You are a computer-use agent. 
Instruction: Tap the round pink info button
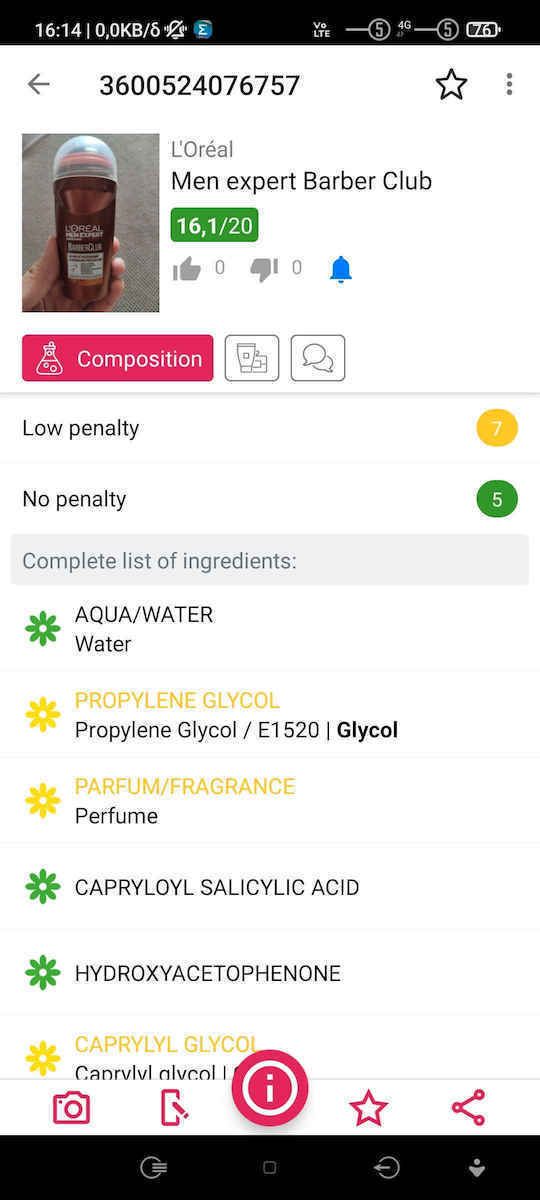(270, 1089)
